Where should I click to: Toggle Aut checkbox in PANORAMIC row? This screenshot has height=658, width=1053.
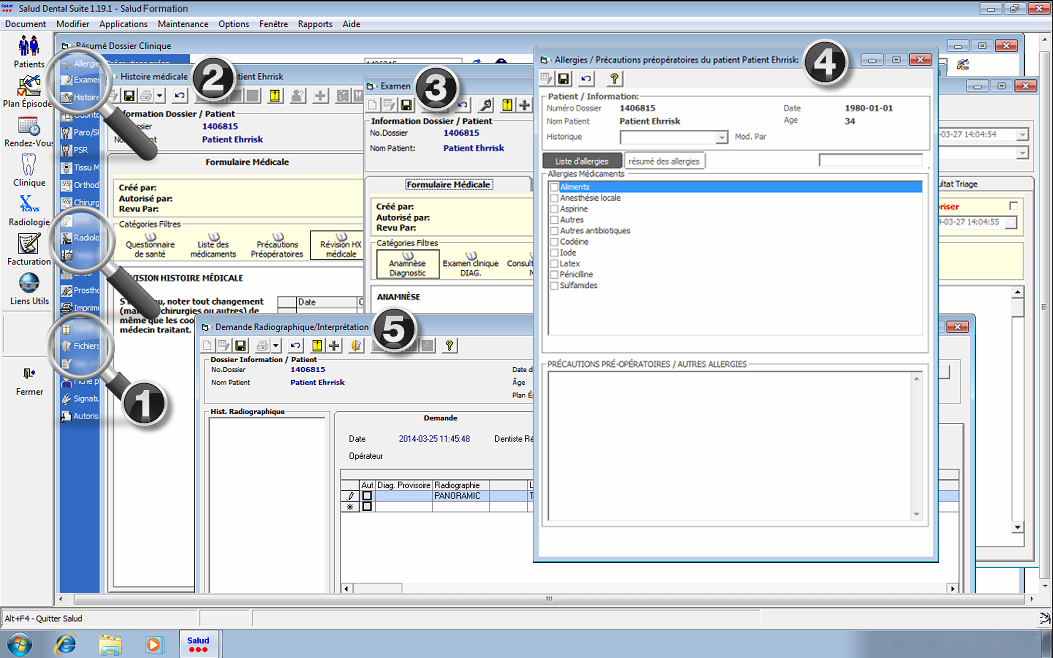[367, 496]
